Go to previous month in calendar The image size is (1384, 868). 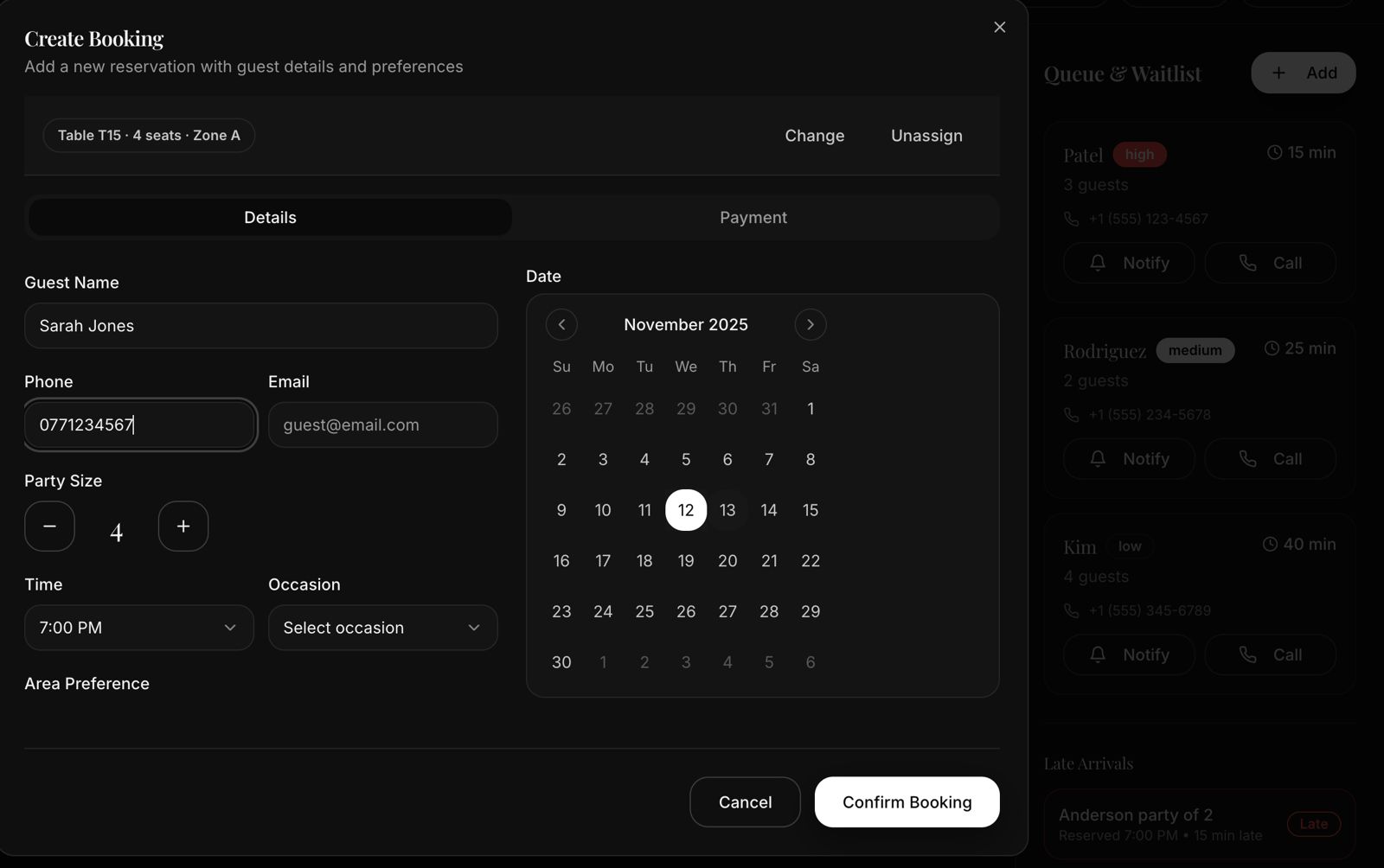pos(561,324)
